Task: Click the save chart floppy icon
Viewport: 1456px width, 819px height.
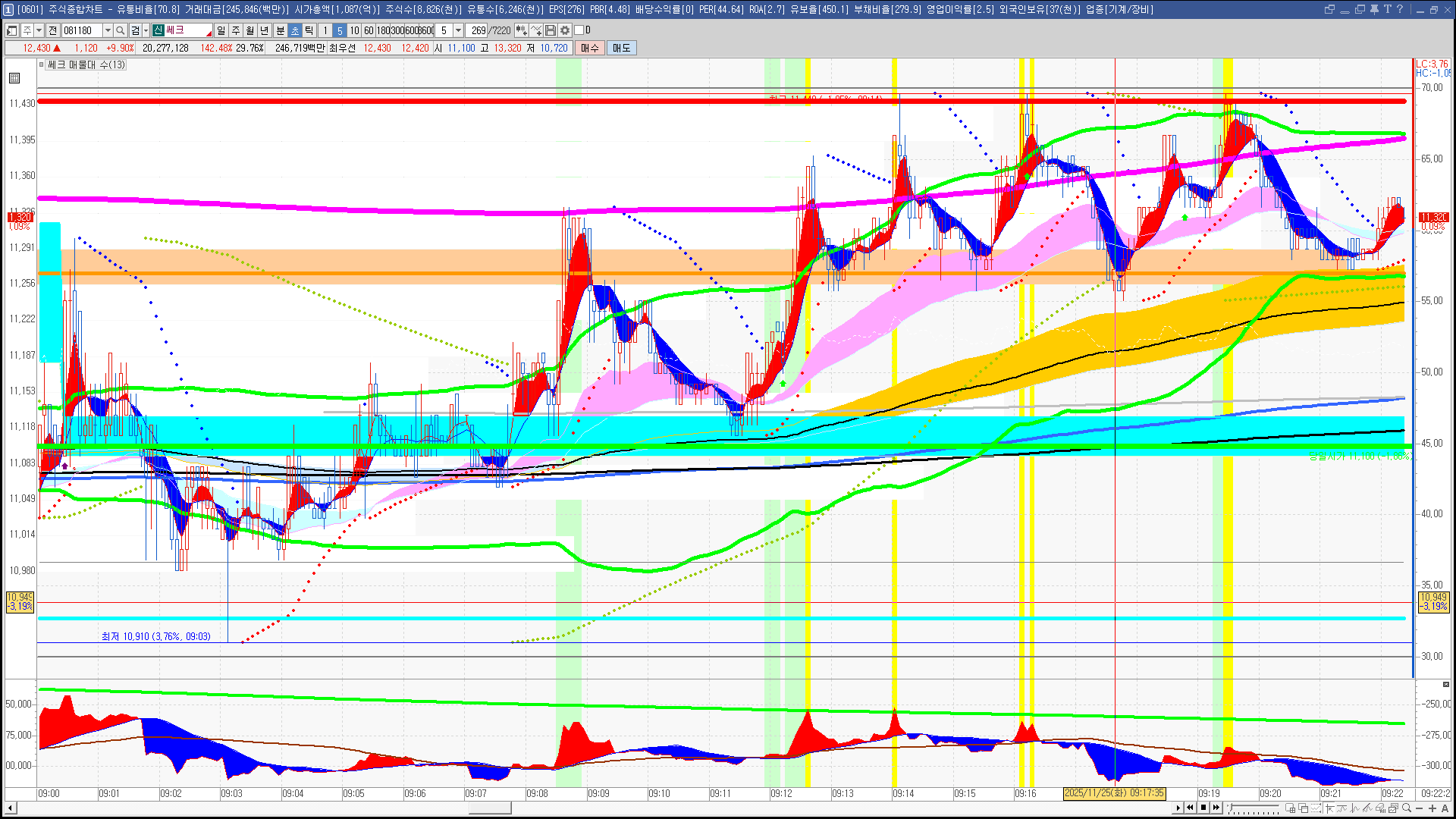Action: pyautogui.click(x=551, y=30)
